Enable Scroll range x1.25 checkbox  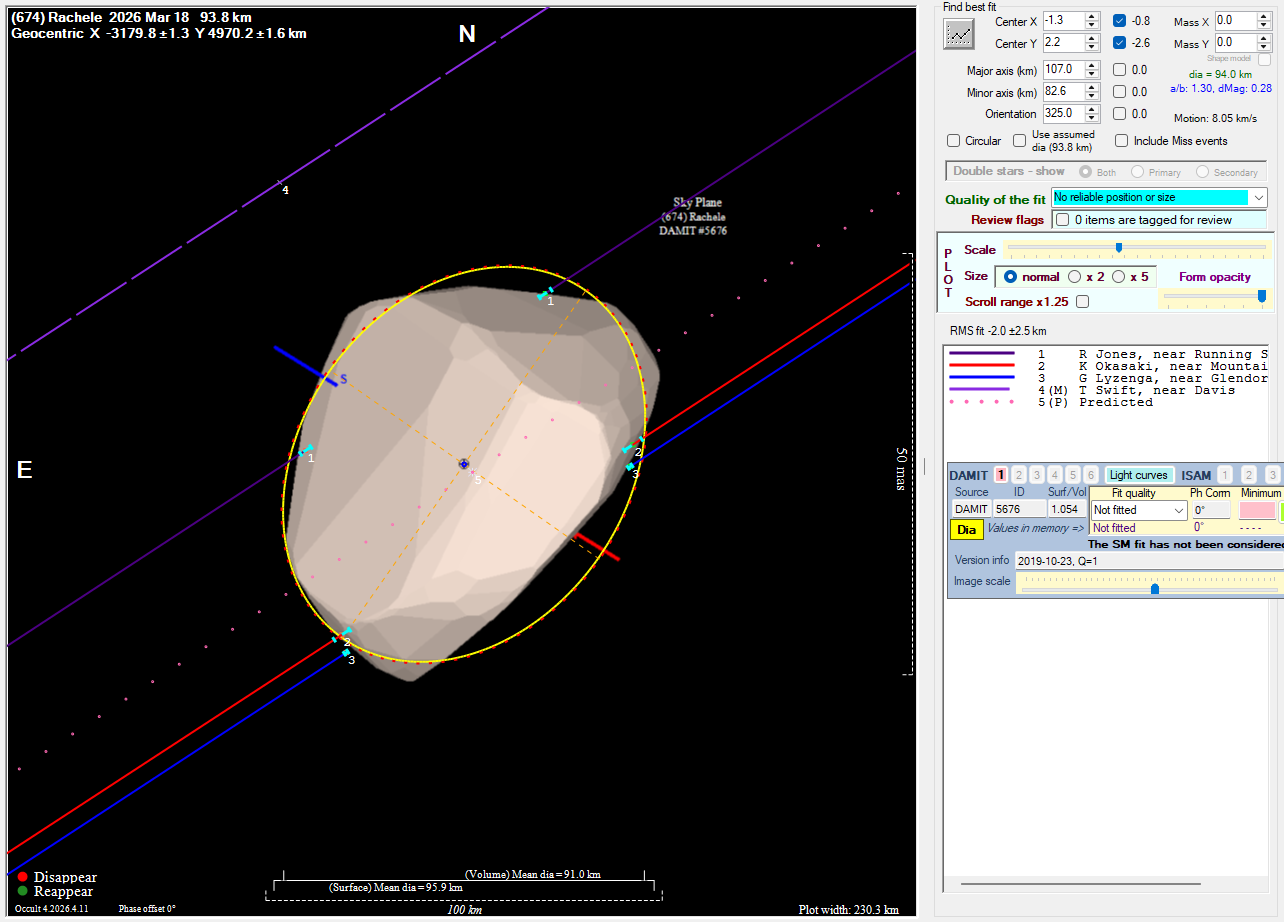pyautogui.click(x=1082, y=301)
